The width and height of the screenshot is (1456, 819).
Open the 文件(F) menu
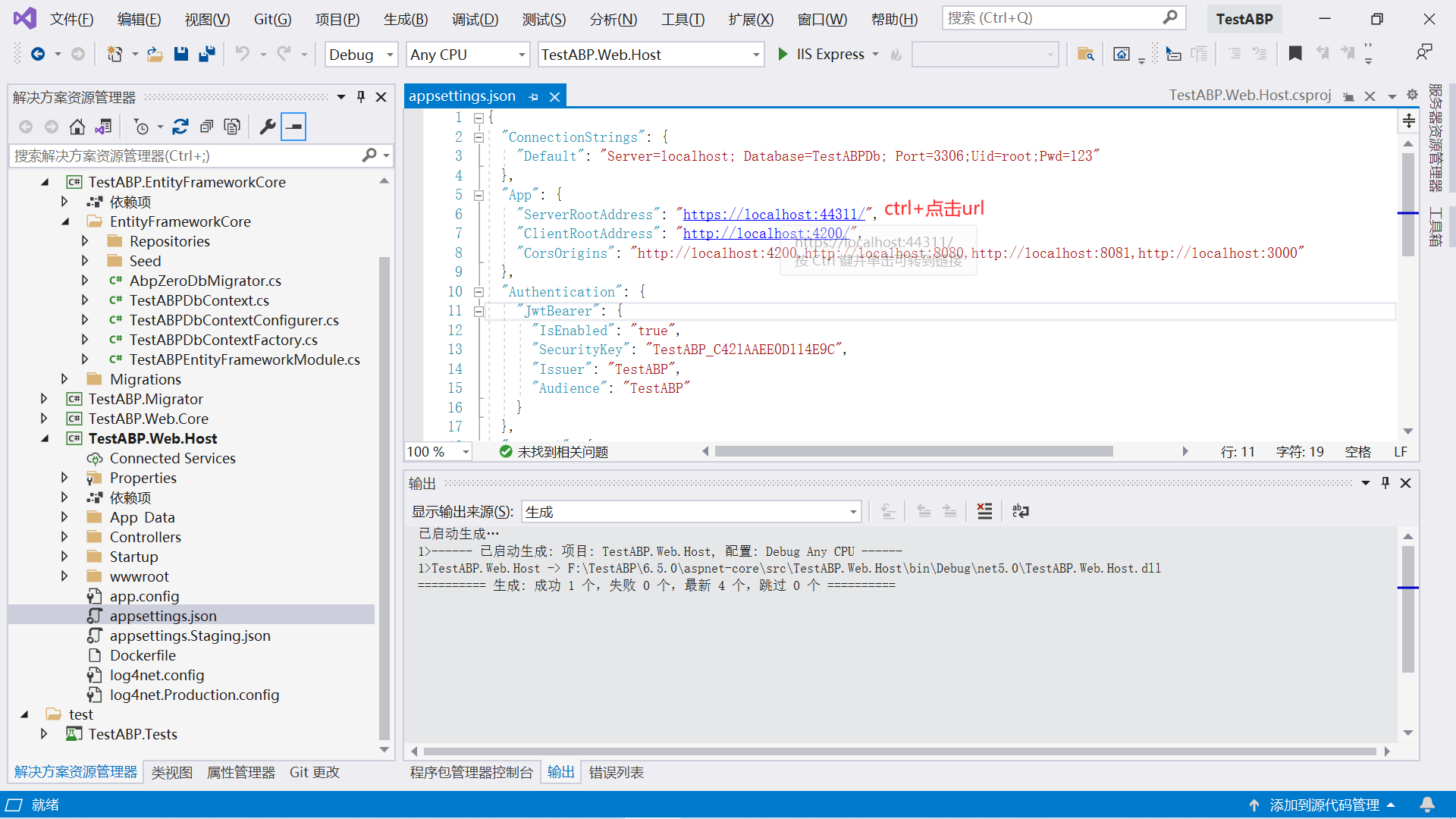[71, 19]
